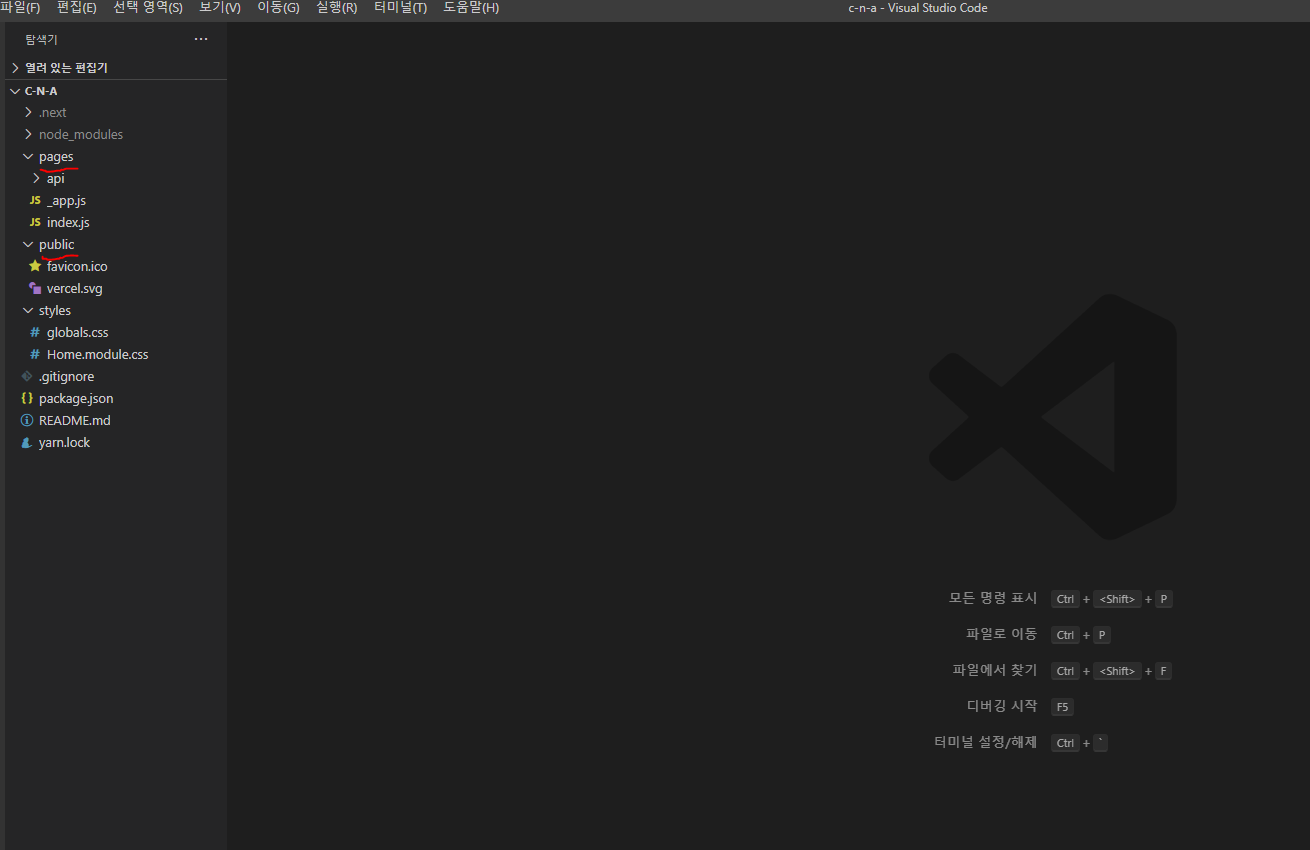The height and width of the screenshot is (850, 1310).
Task: Expand the api folder chevron
Action: coord(36,178)
